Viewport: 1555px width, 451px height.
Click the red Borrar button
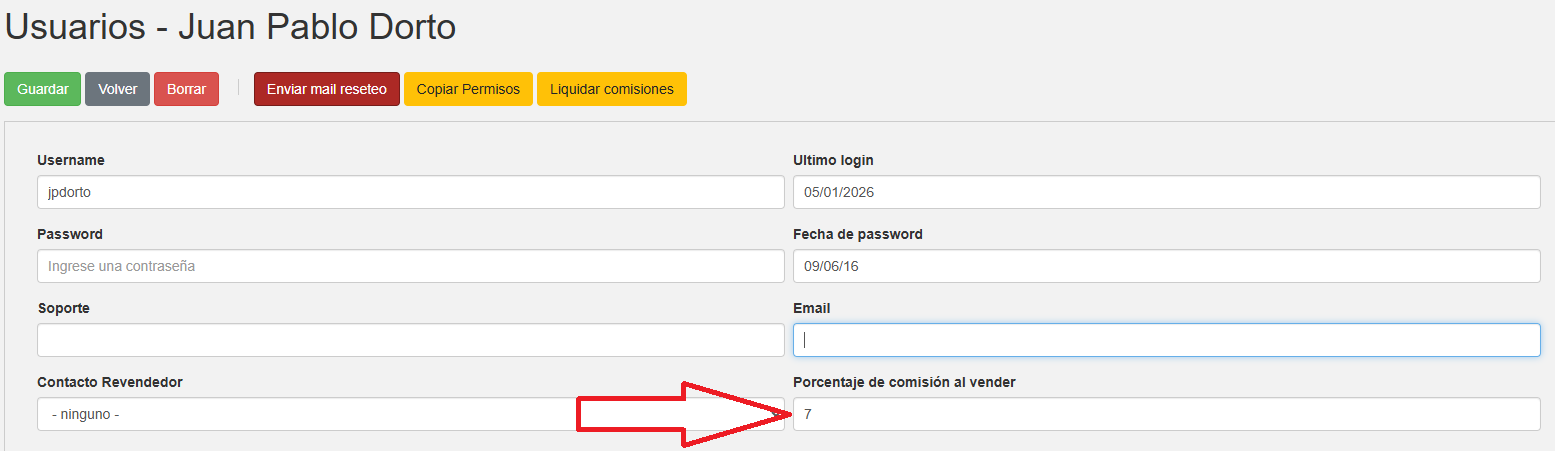pyautogui.click(x=186, y=89)
